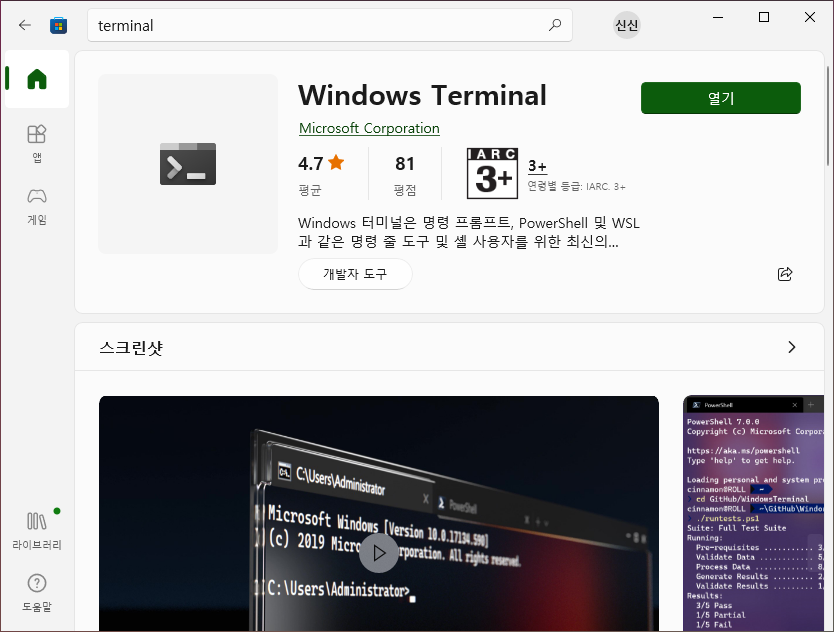Open the 게임 (Games) section in sidebar

click(x=37, y=206)
